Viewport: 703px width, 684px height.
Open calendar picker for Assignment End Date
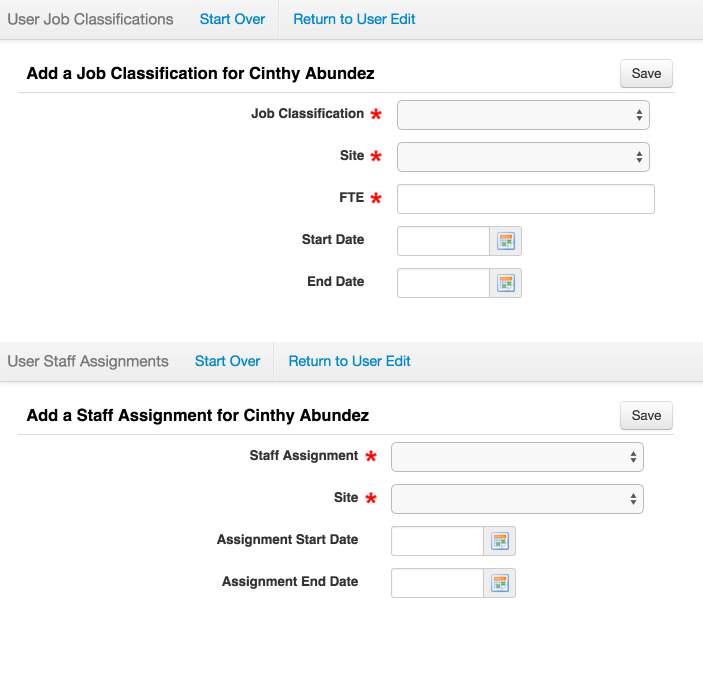tap(499, 583)
